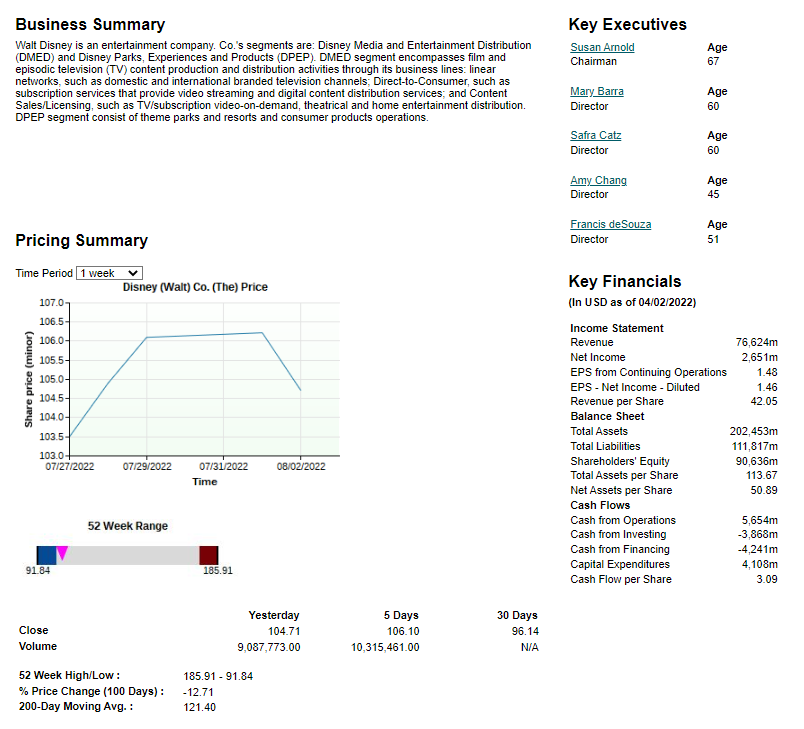Select EPS Net Income Diluted value 1.46
Screen dimensions: 804x729
coord(767,387)
